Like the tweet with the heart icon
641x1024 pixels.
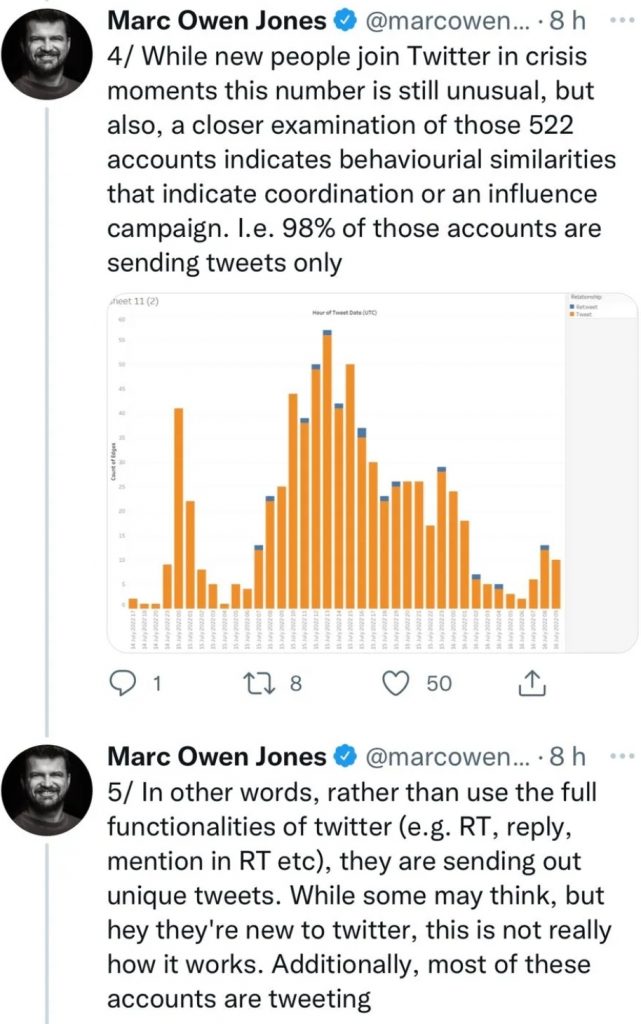[398, 683]
